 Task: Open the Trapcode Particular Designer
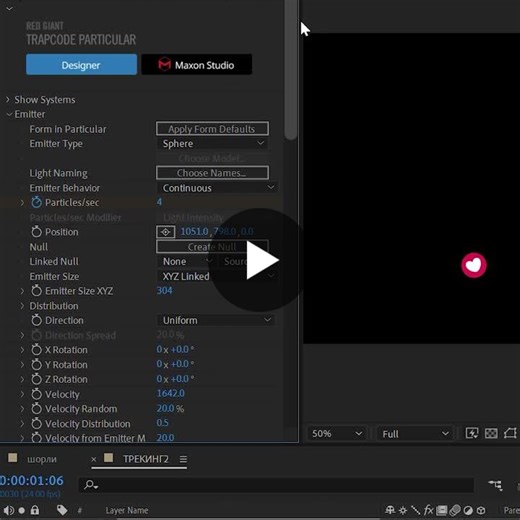point(81,65)
